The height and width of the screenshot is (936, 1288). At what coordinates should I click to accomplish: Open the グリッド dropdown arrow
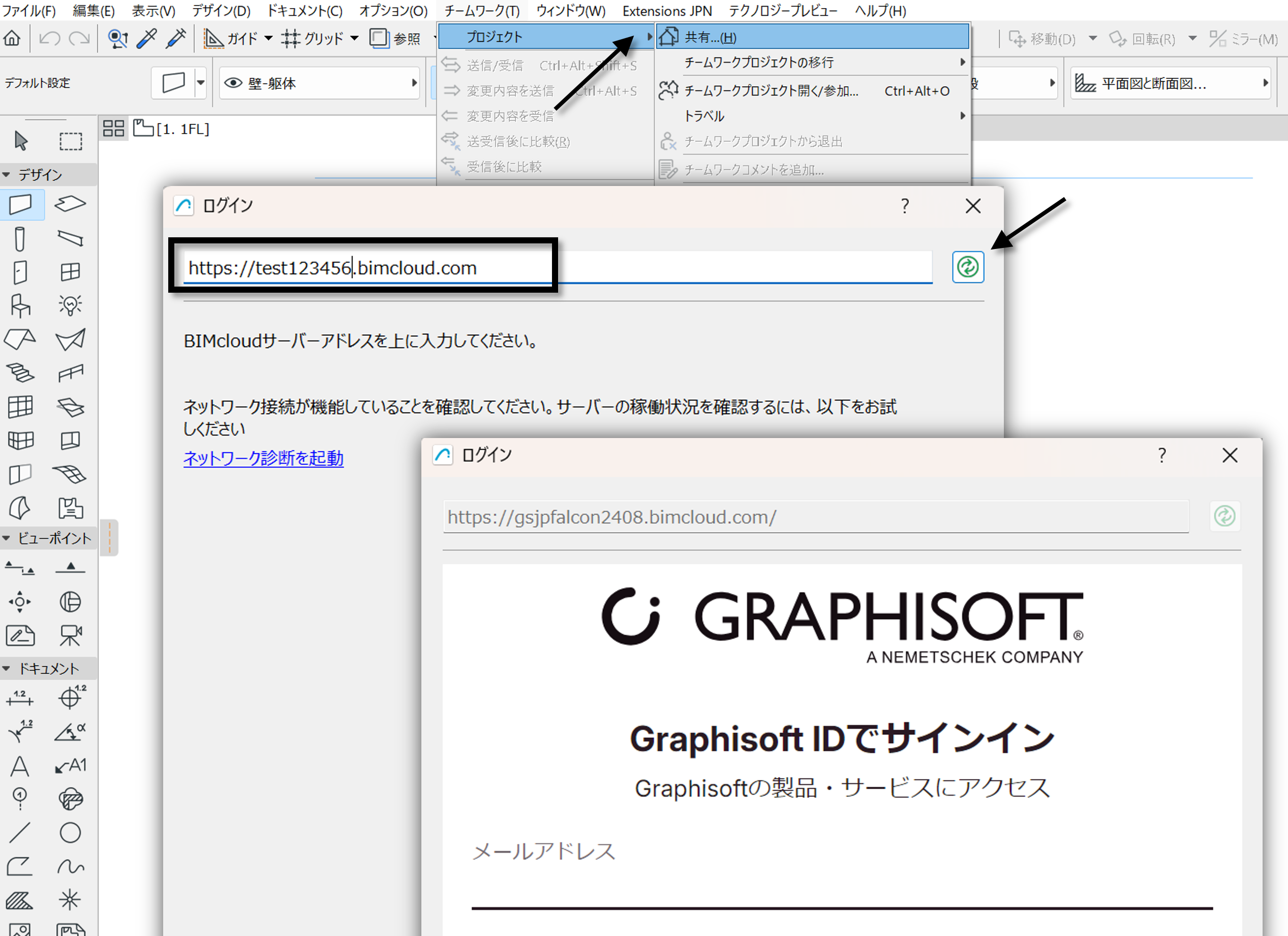(354, 39)
